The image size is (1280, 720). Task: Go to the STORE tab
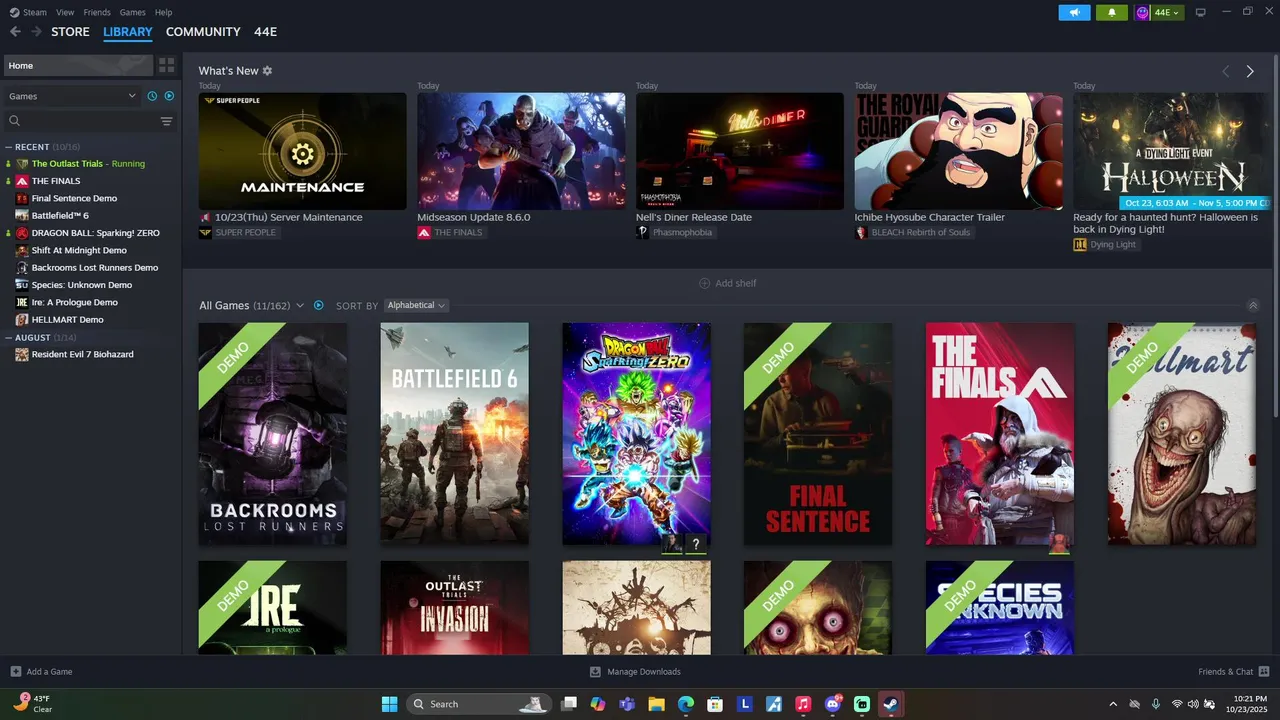click(x=70, y=32)
